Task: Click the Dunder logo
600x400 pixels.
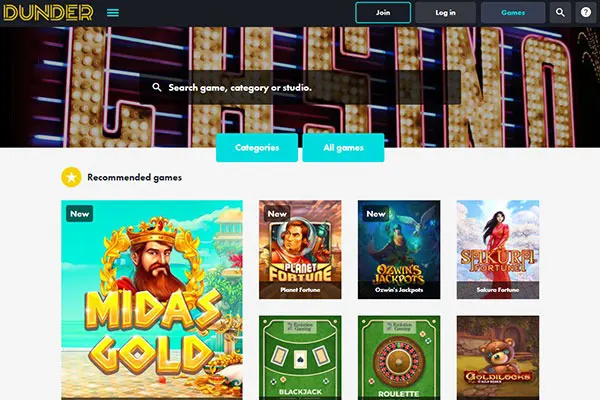Action: pyautogui.click(x=48, y=13)
